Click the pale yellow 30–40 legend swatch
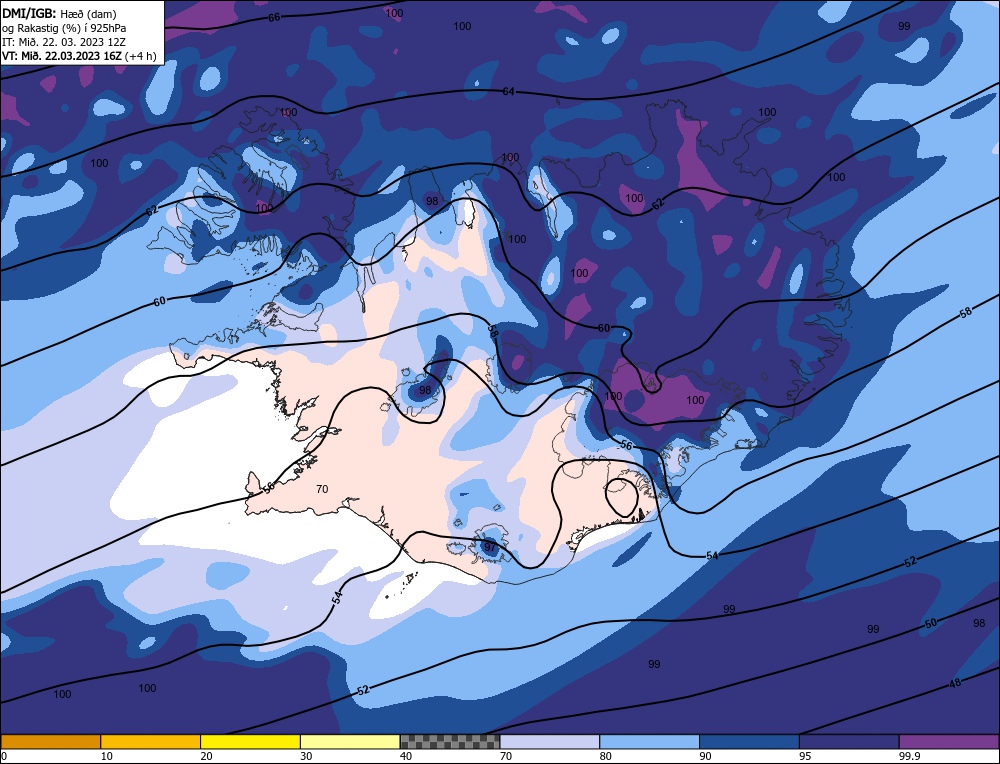 350,741
